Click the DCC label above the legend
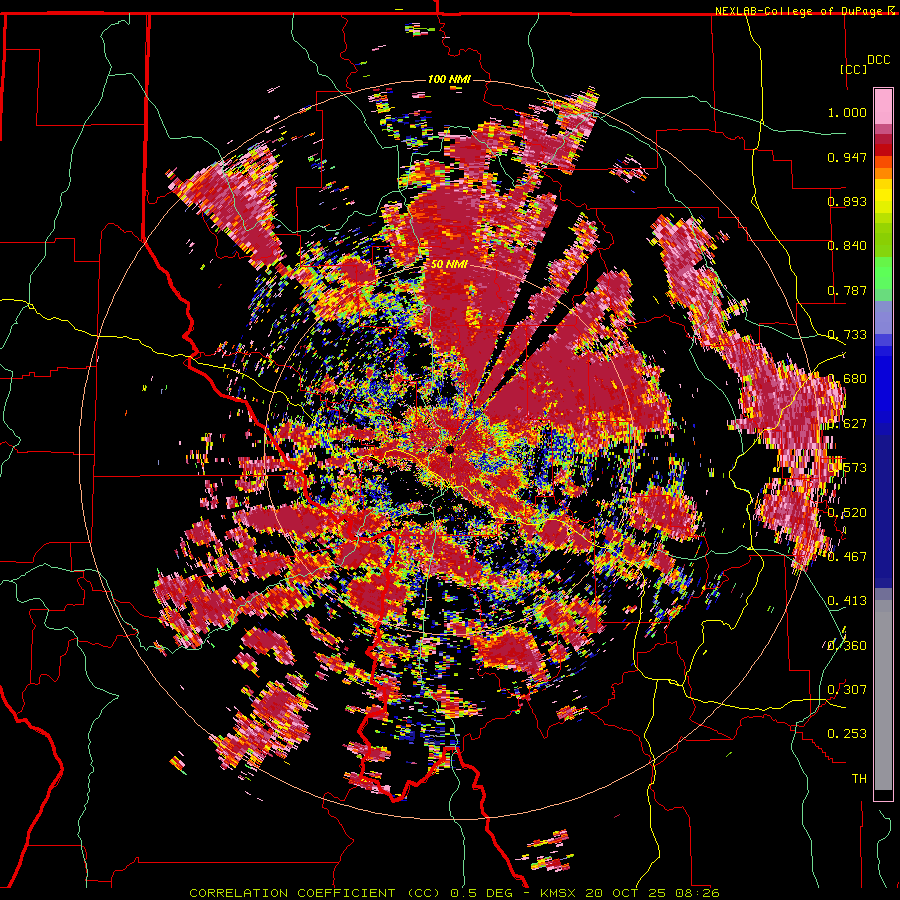Viewport: 900px width, 900px height. coord(878,60)
